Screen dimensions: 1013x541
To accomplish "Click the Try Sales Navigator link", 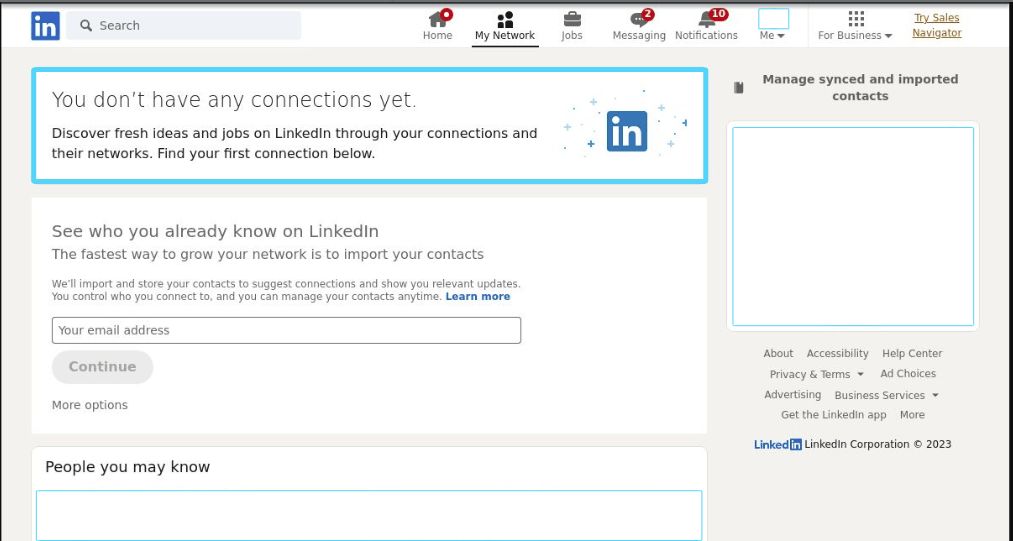I will tap(937, 25).
